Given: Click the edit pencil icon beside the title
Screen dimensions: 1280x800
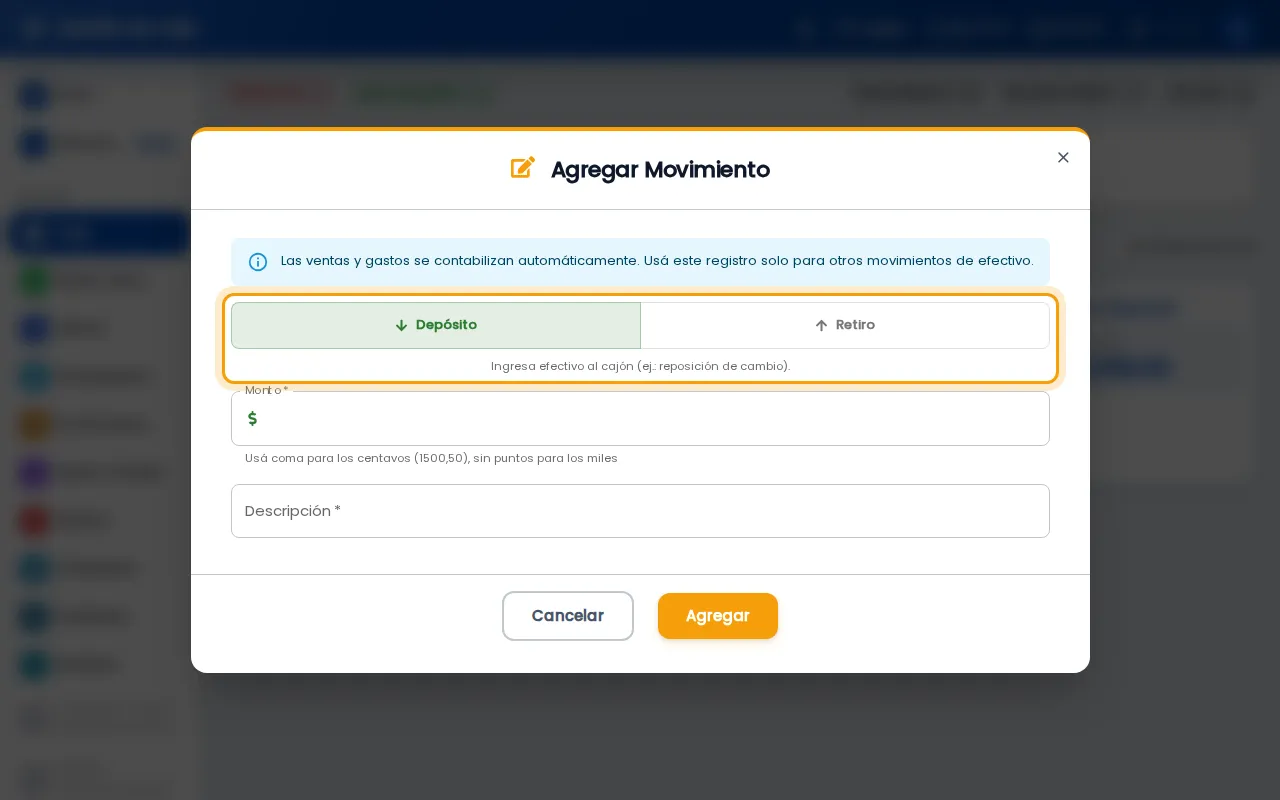Looking at the screenshot, I should coord(523,168).
